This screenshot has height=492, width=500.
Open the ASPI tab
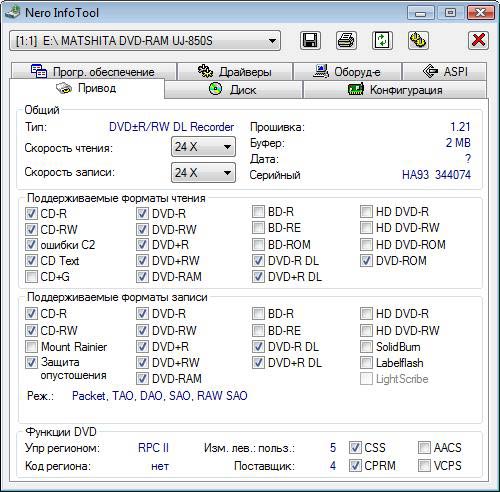(444, 71)
